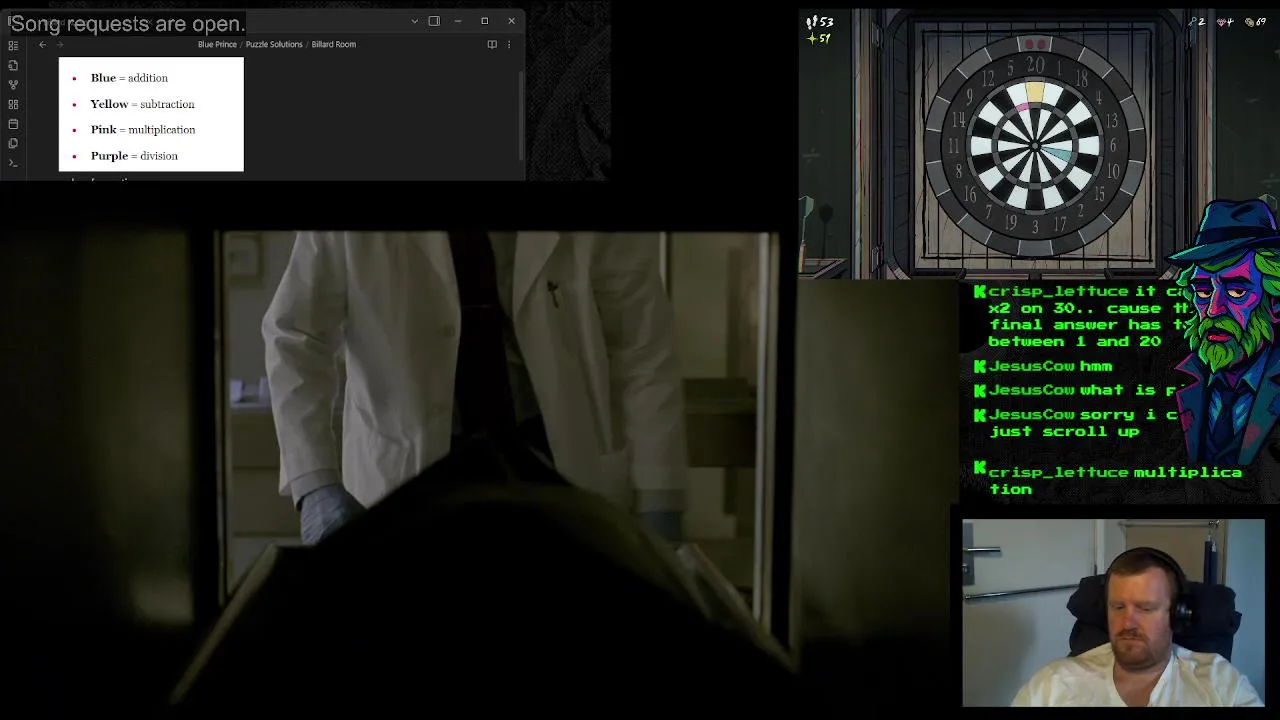Image resolution: width=1280 pixels, height=720 pixels.
Task: Minimize the notes app window
Action: pos(458,21)
